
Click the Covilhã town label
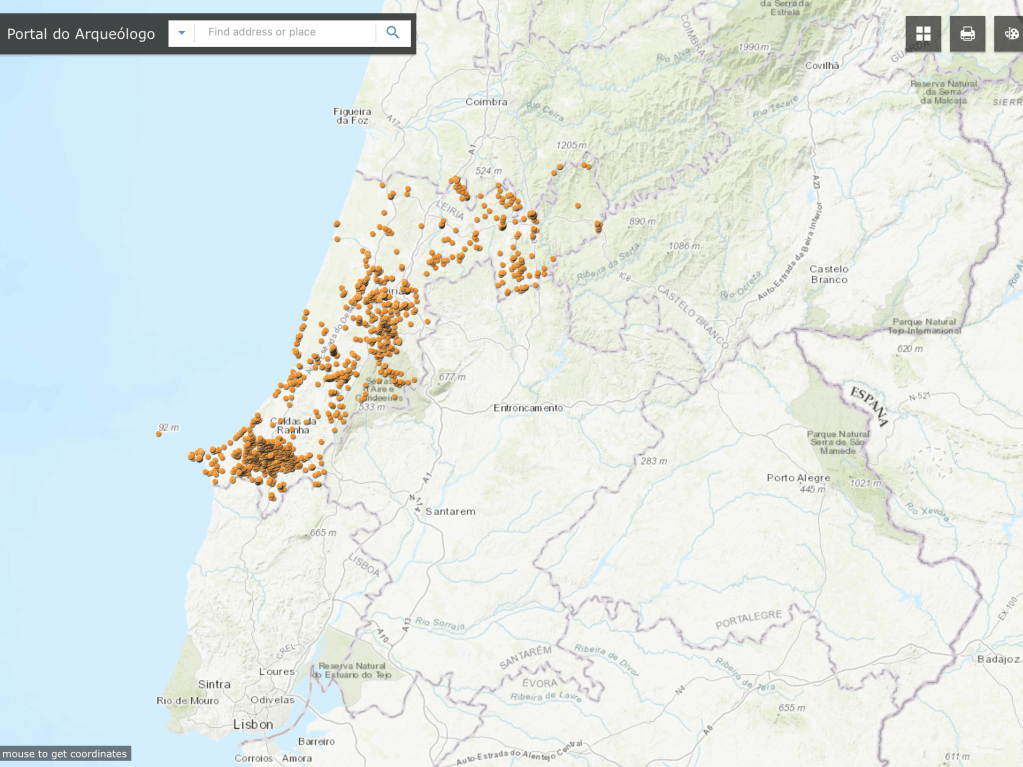coord(820,65)
